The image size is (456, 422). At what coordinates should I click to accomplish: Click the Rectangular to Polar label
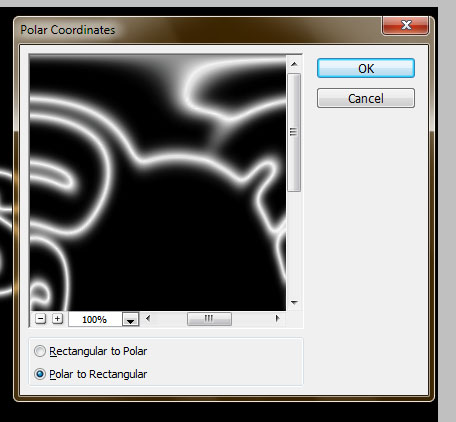98,351
